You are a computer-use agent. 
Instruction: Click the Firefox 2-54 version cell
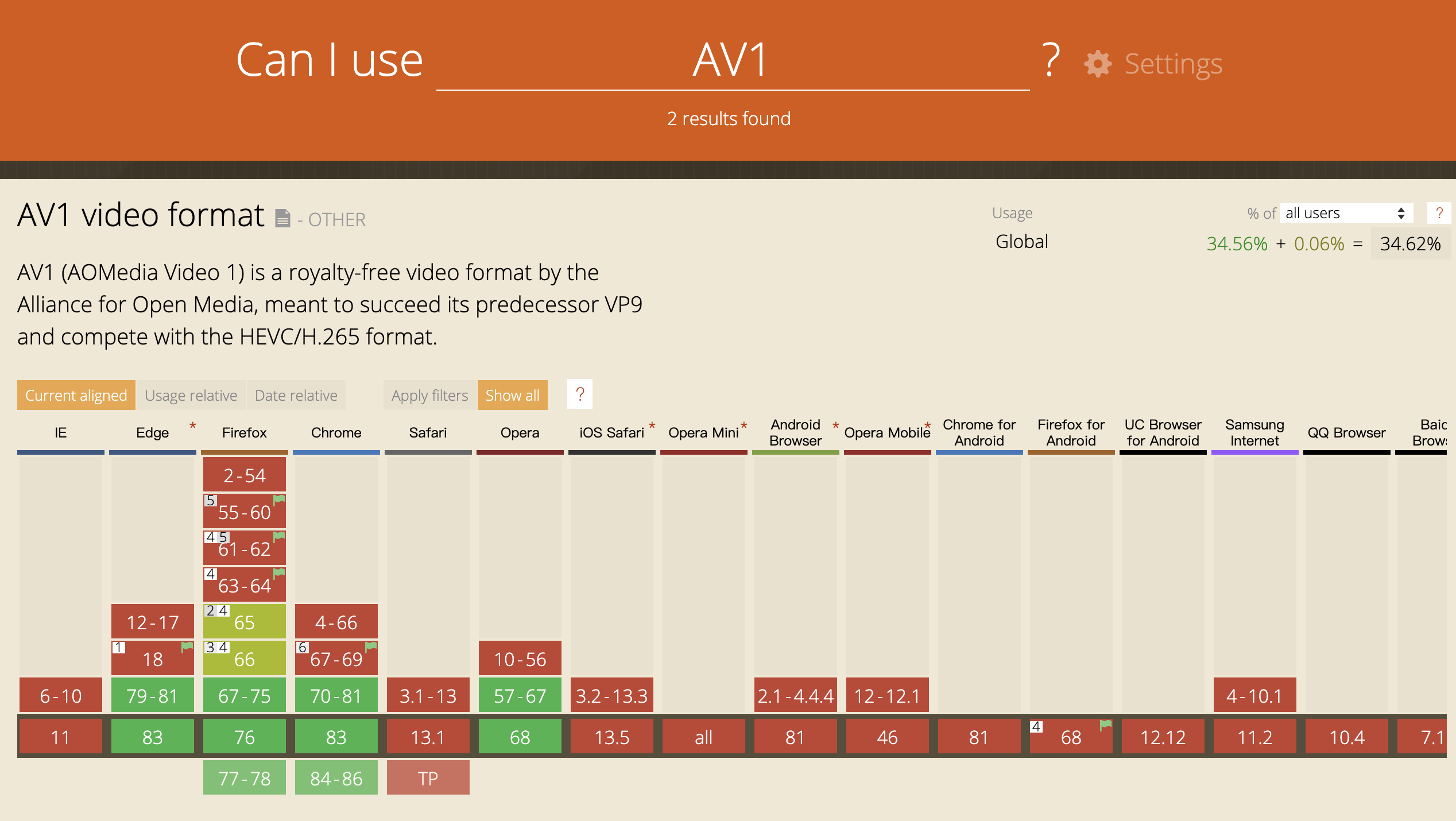coord(244,475)
